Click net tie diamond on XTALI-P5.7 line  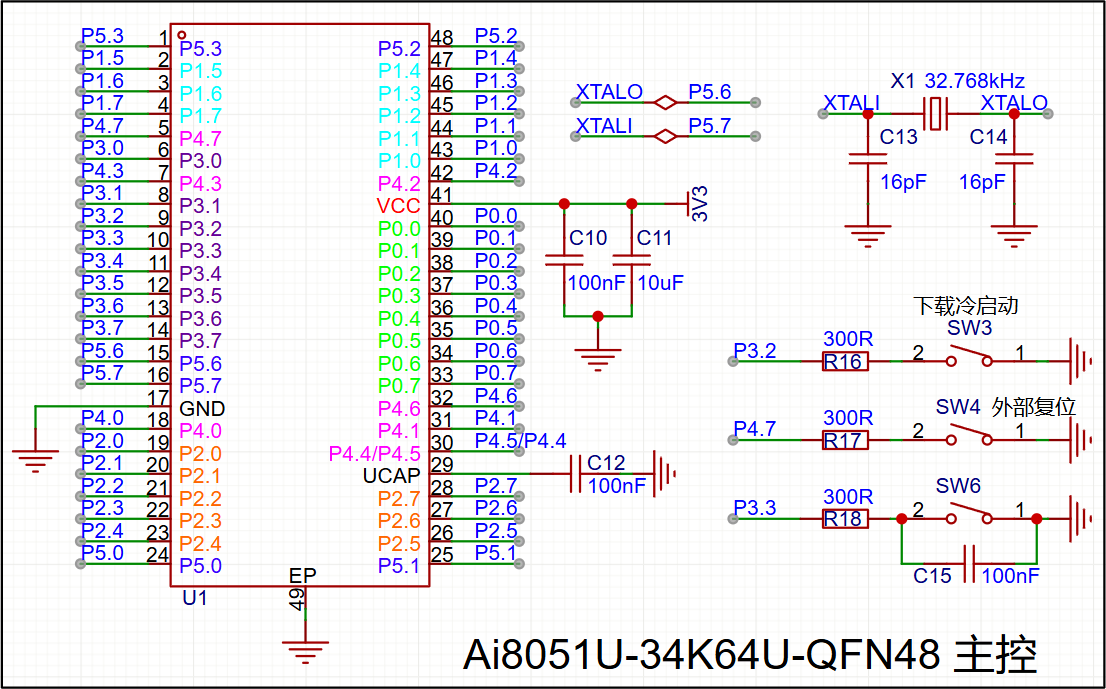665,136
